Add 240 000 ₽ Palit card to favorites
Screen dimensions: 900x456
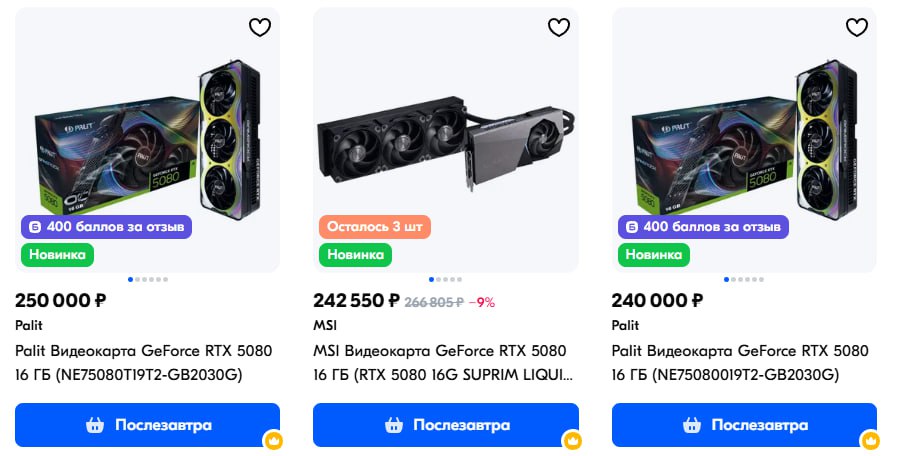coord(857,27)
